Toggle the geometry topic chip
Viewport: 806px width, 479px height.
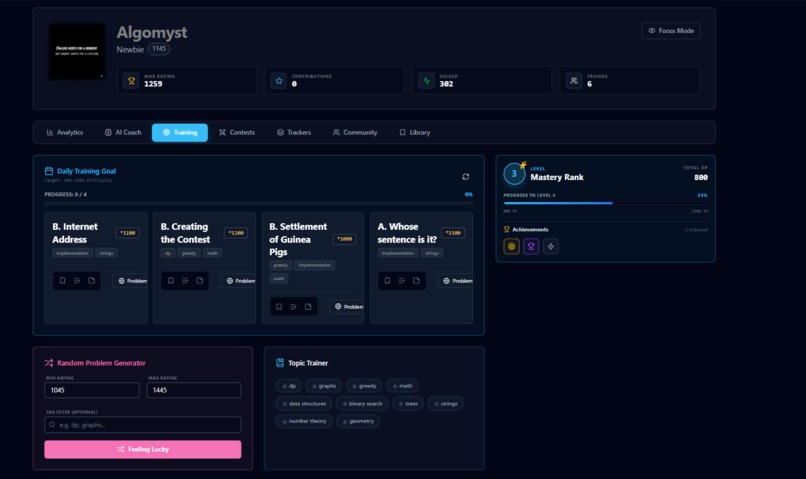pyautogui.click(x=358, y=421)
